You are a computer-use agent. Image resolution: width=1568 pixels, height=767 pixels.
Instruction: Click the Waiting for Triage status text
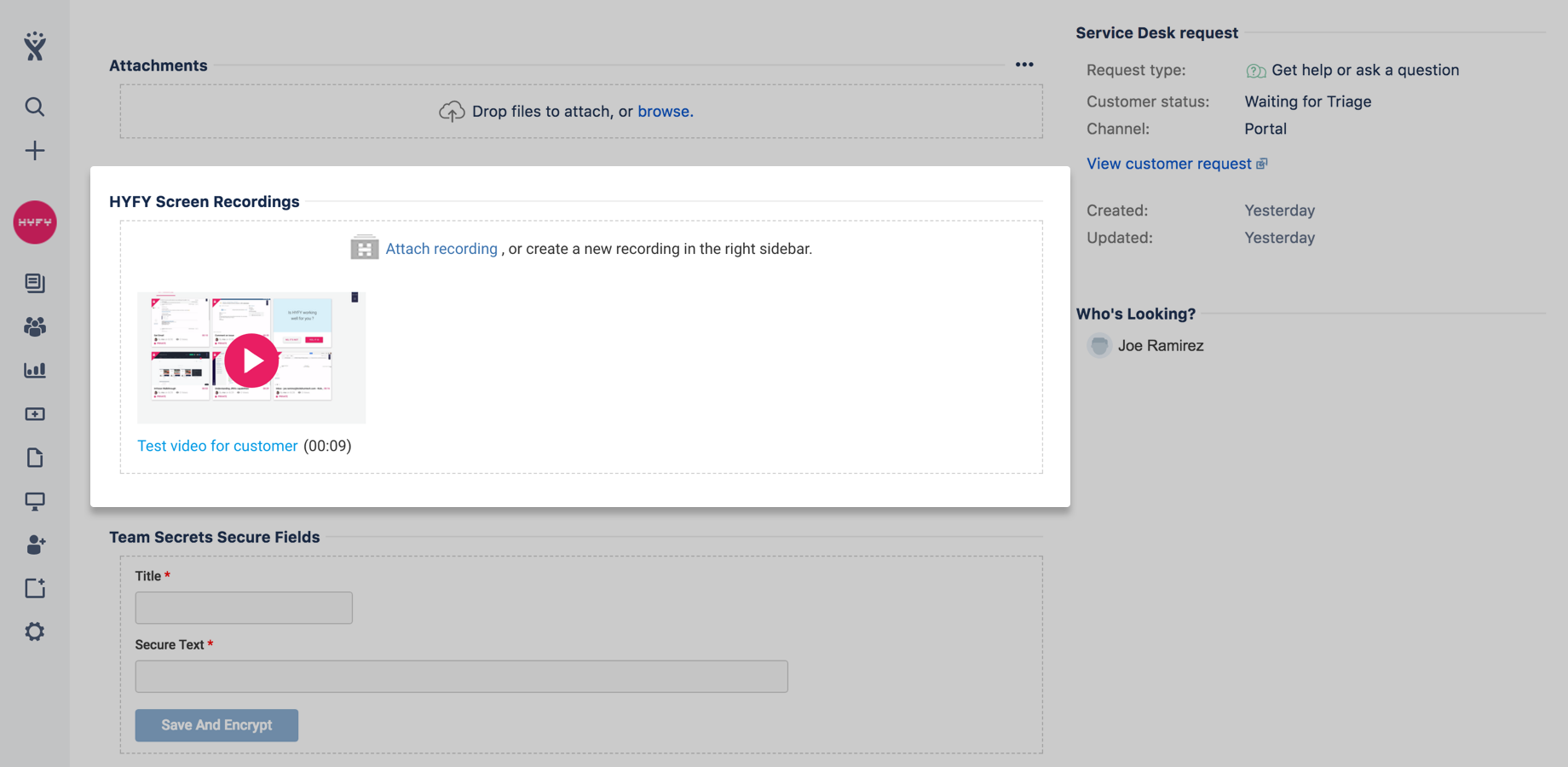(1308, 101)
